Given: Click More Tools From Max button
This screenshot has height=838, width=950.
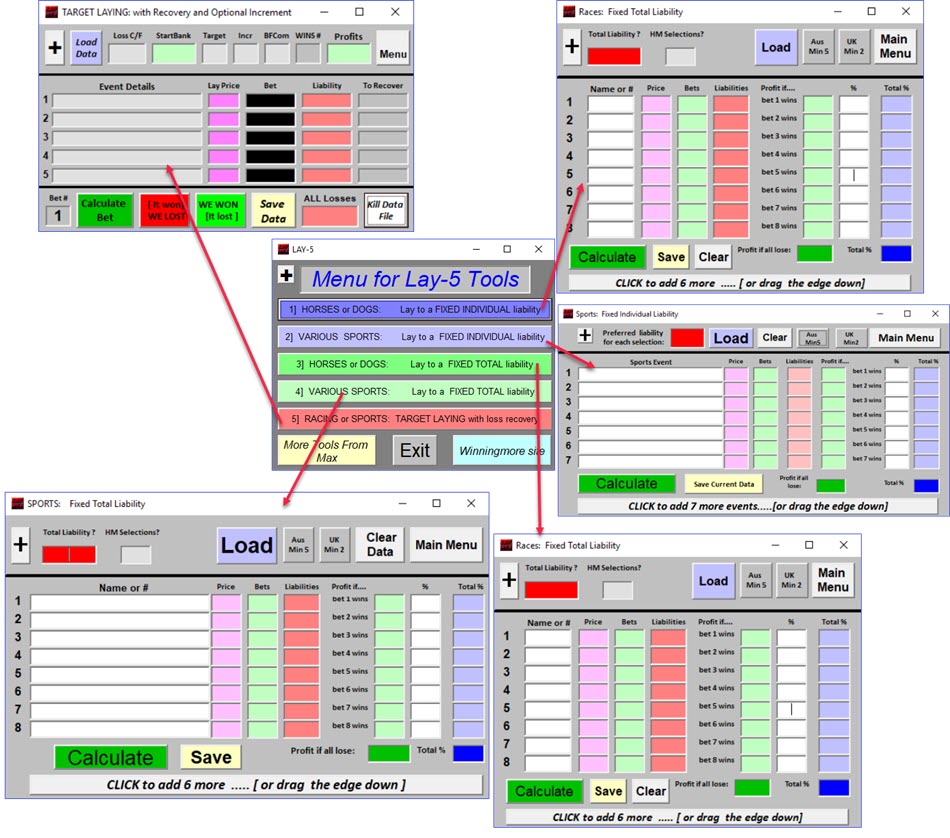Looking at the screenshot, I should (x=326, y=451).
